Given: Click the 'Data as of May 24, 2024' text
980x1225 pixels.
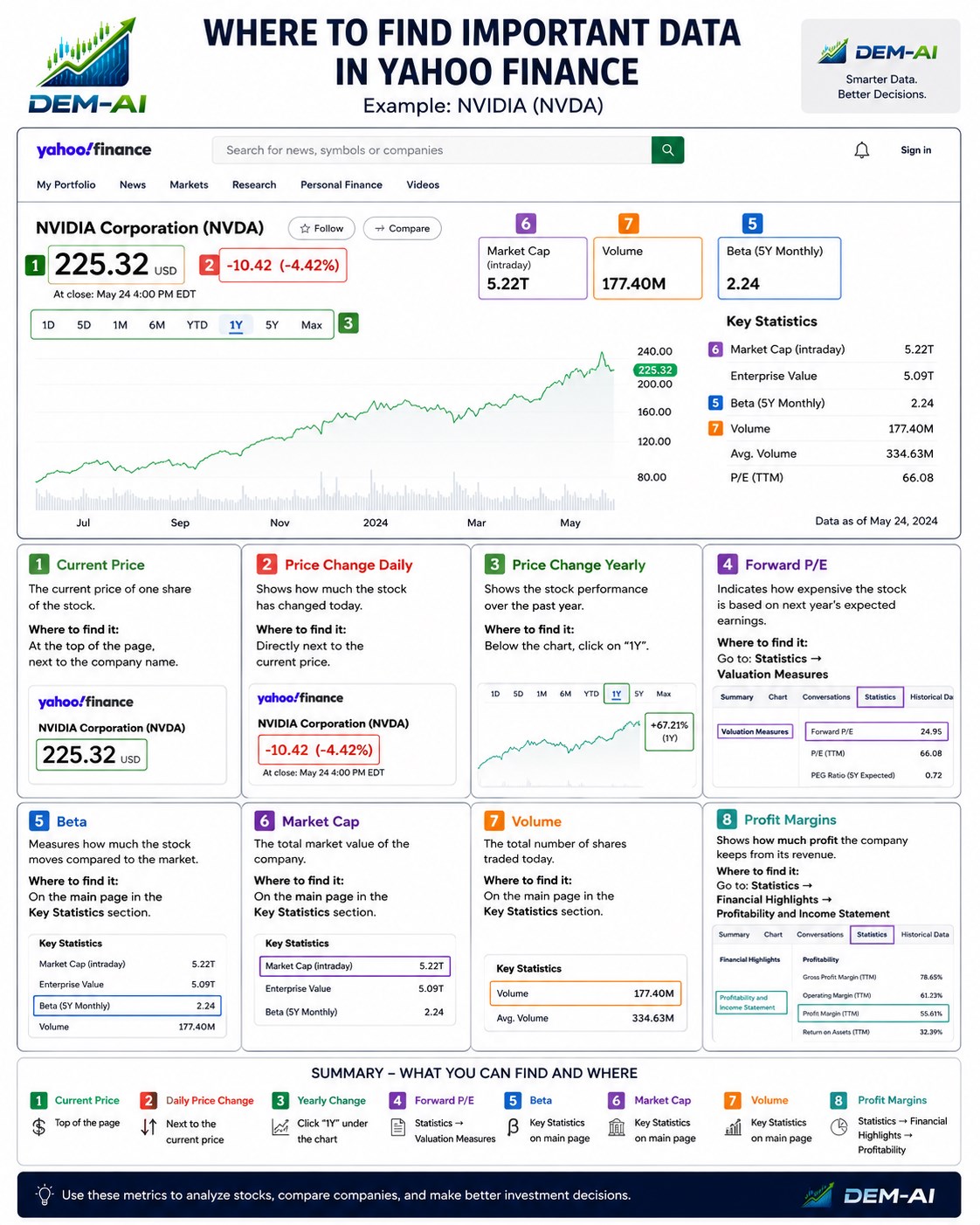Looking at the screenshot, I should (x=876, y=521).
